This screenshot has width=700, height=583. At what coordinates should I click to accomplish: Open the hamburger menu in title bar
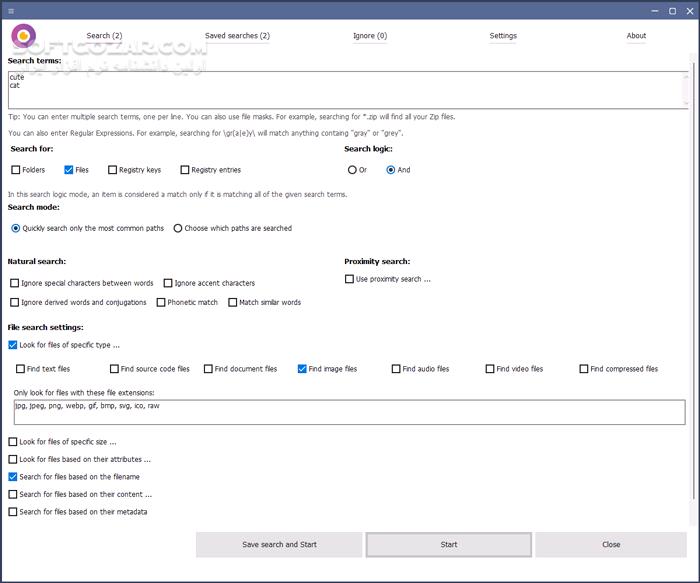[10, 10]
